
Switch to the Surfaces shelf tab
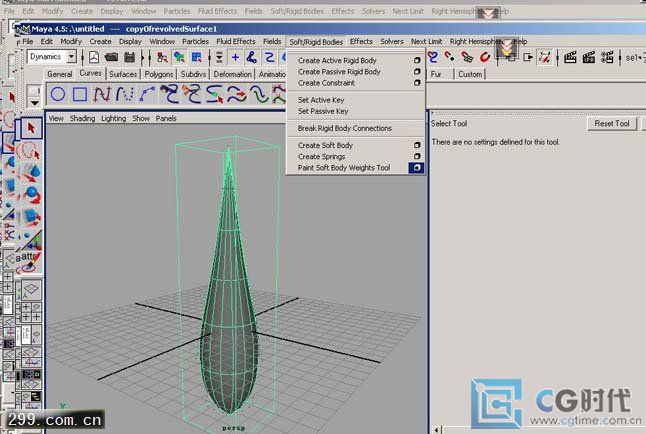point(123,74)
